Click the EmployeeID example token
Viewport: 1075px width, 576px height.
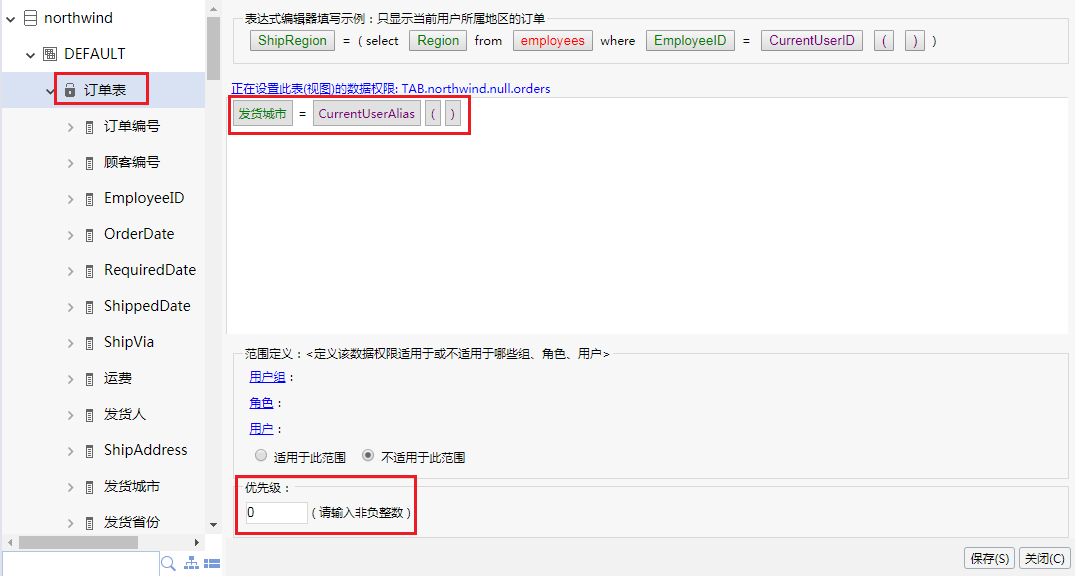690,40
